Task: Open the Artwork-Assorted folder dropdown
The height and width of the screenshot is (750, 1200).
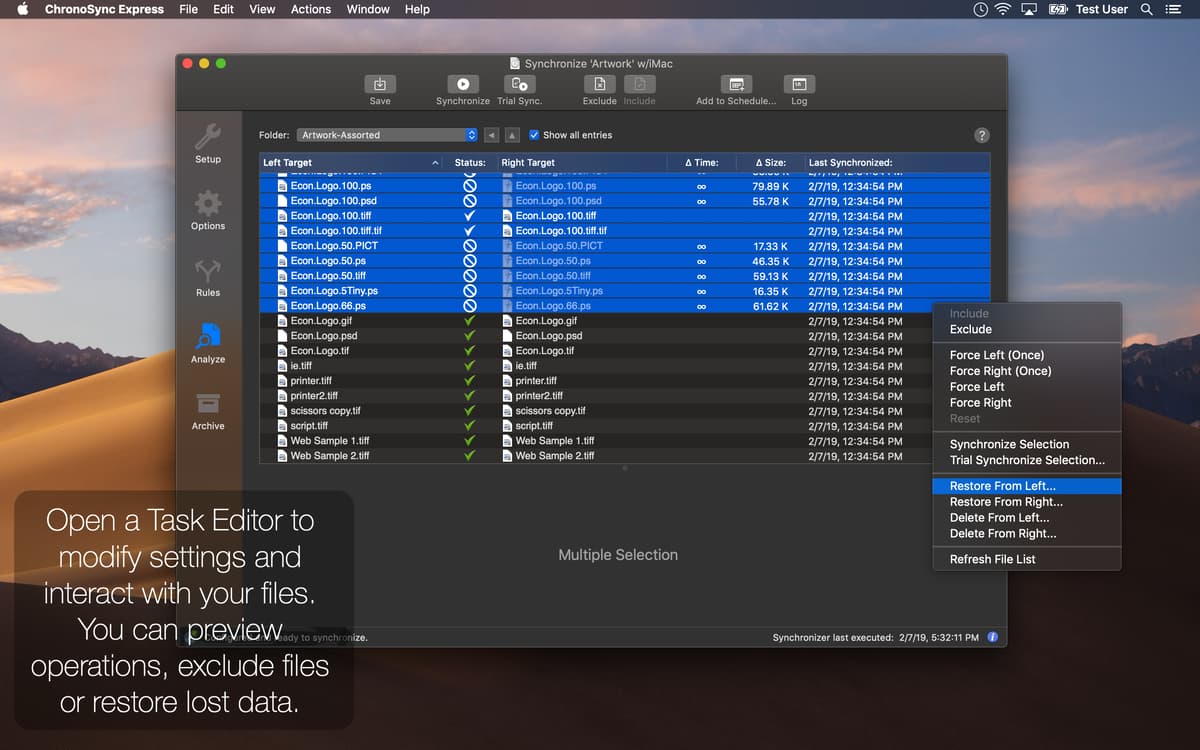Action: 387,134
